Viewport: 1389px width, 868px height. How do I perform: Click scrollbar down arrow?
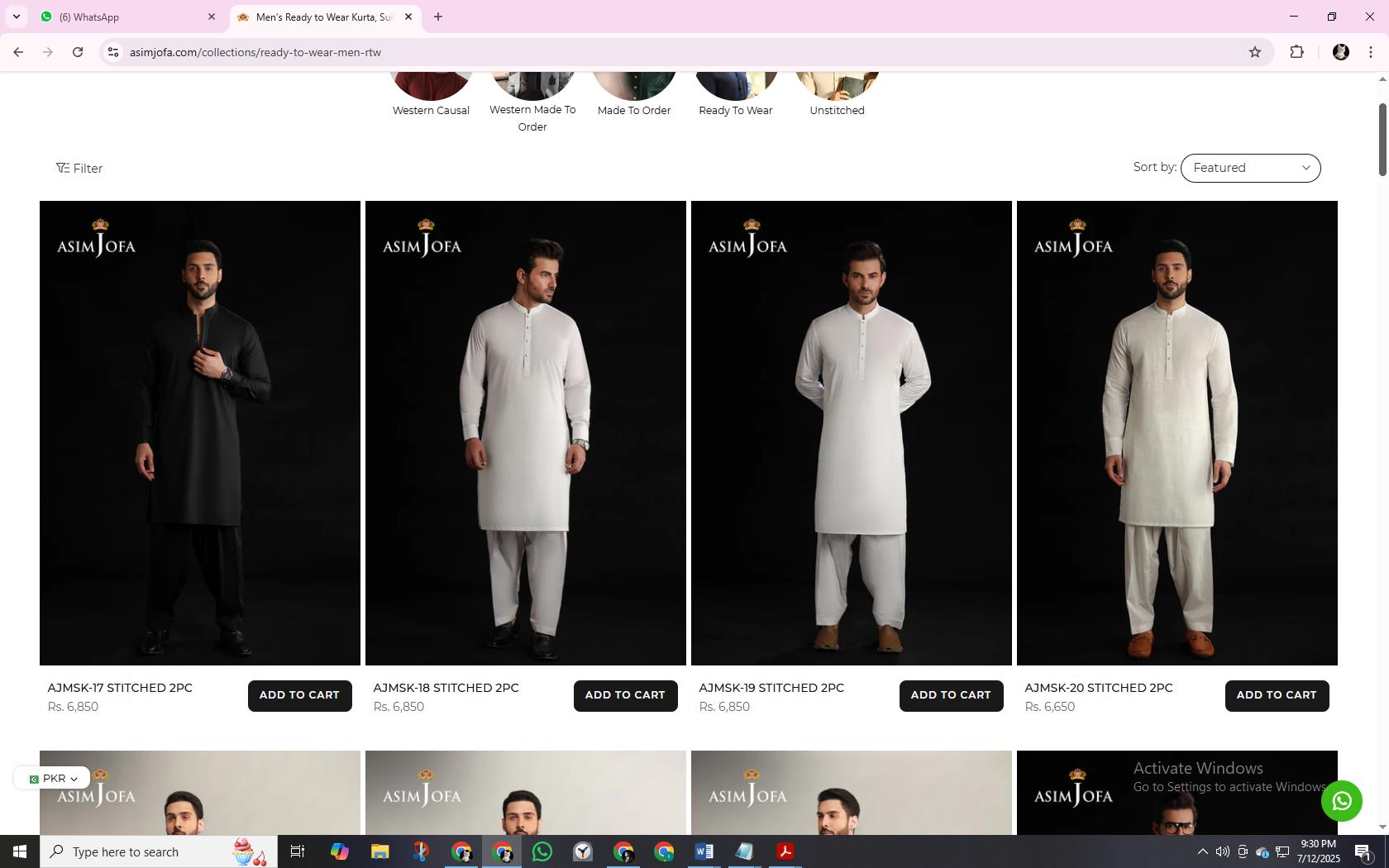click(x=1382, y=827)
